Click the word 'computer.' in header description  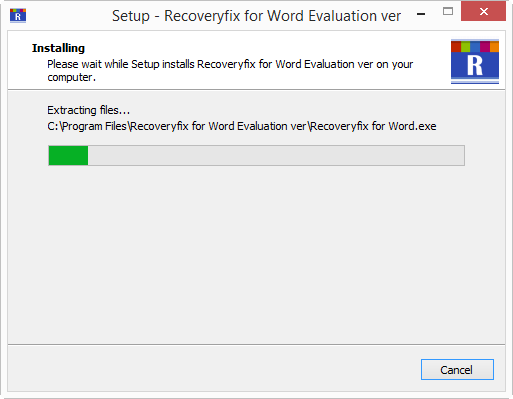pos(71,77)
